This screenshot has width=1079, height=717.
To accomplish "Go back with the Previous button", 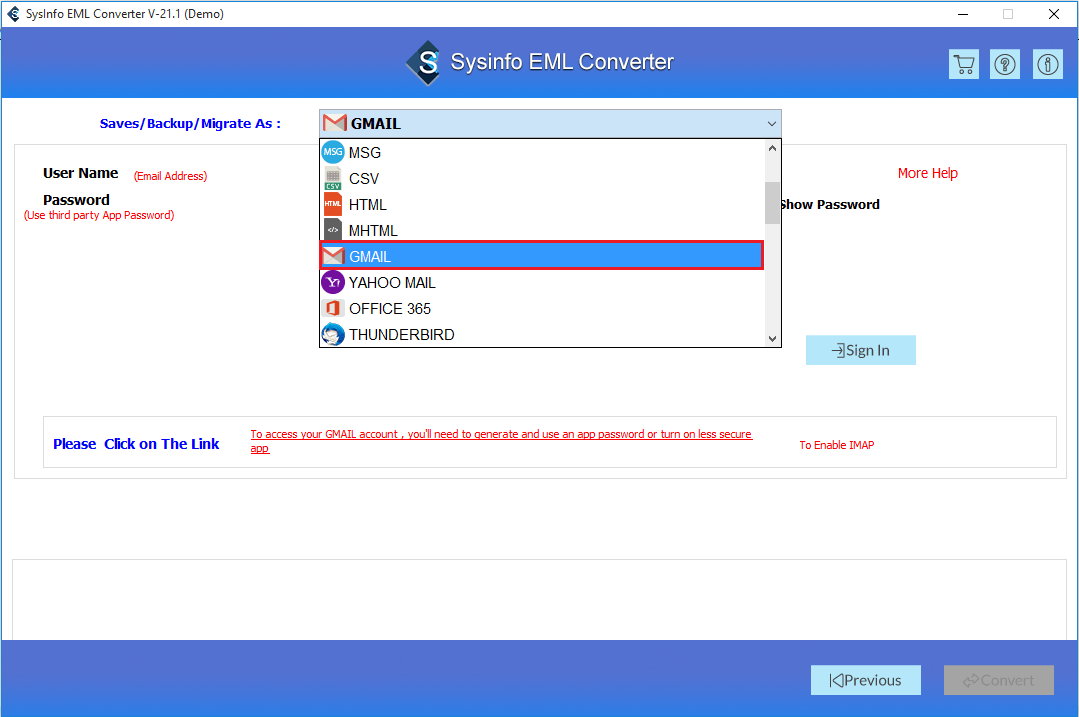I will coord(865,680).
